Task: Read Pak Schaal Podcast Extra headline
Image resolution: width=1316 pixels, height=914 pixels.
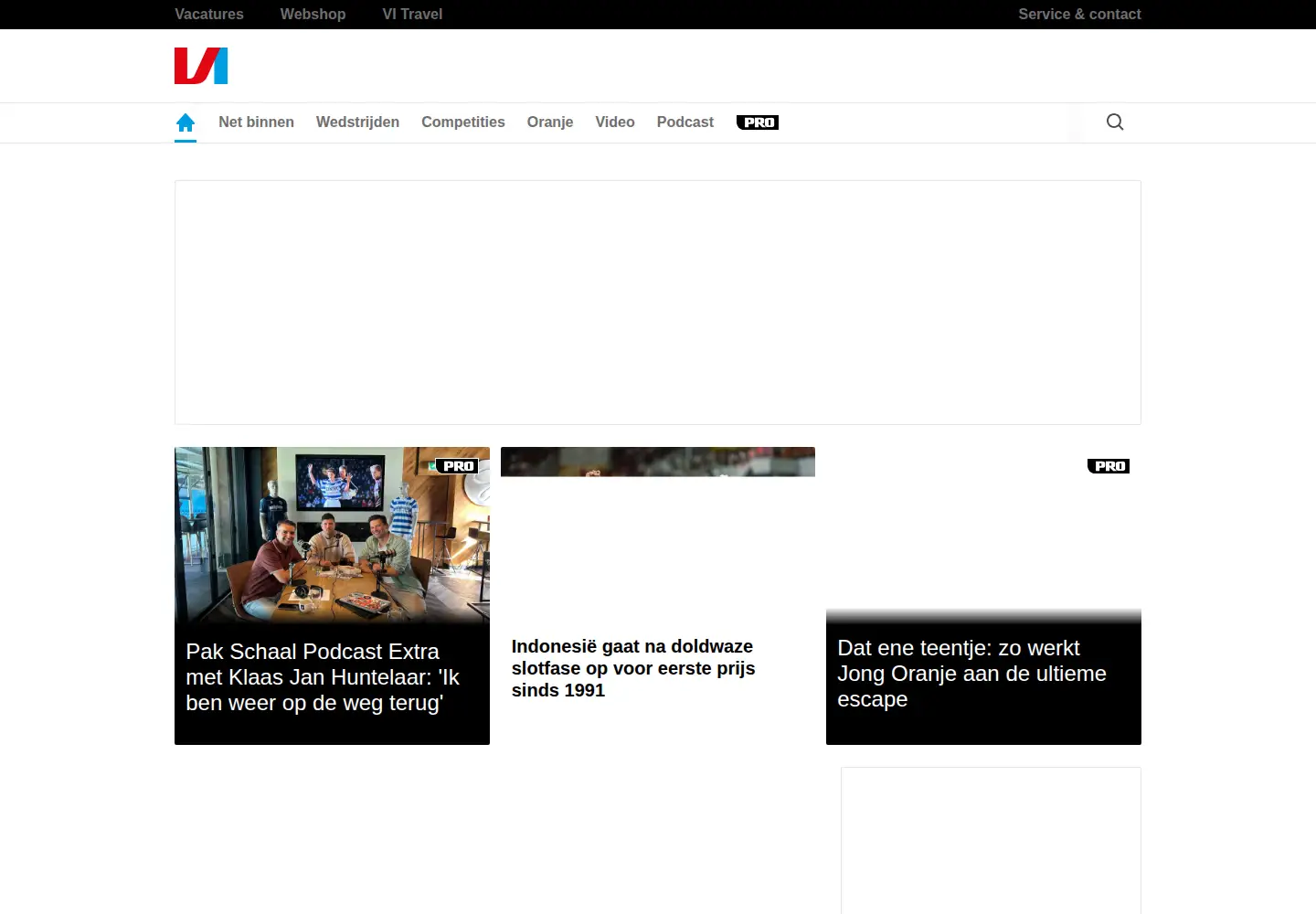Action: [x=323, y=677]
